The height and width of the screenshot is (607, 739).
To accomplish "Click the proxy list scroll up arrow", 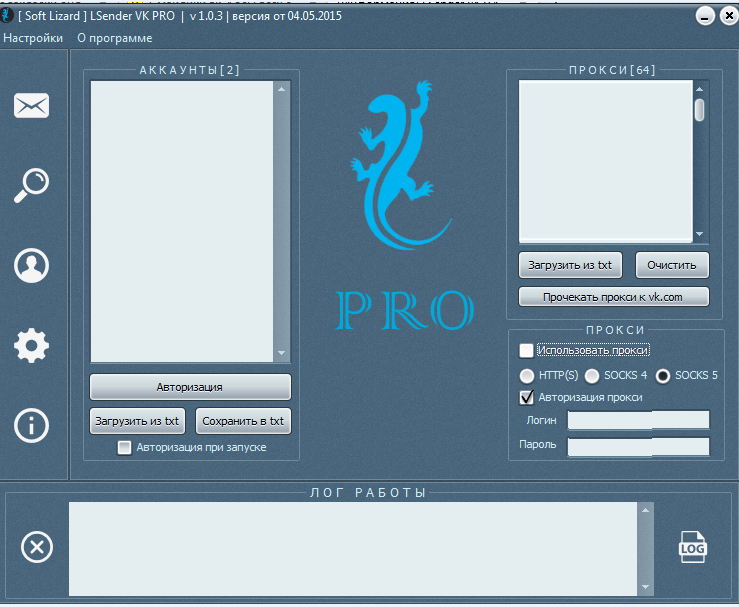I will (x=699, y=89).
